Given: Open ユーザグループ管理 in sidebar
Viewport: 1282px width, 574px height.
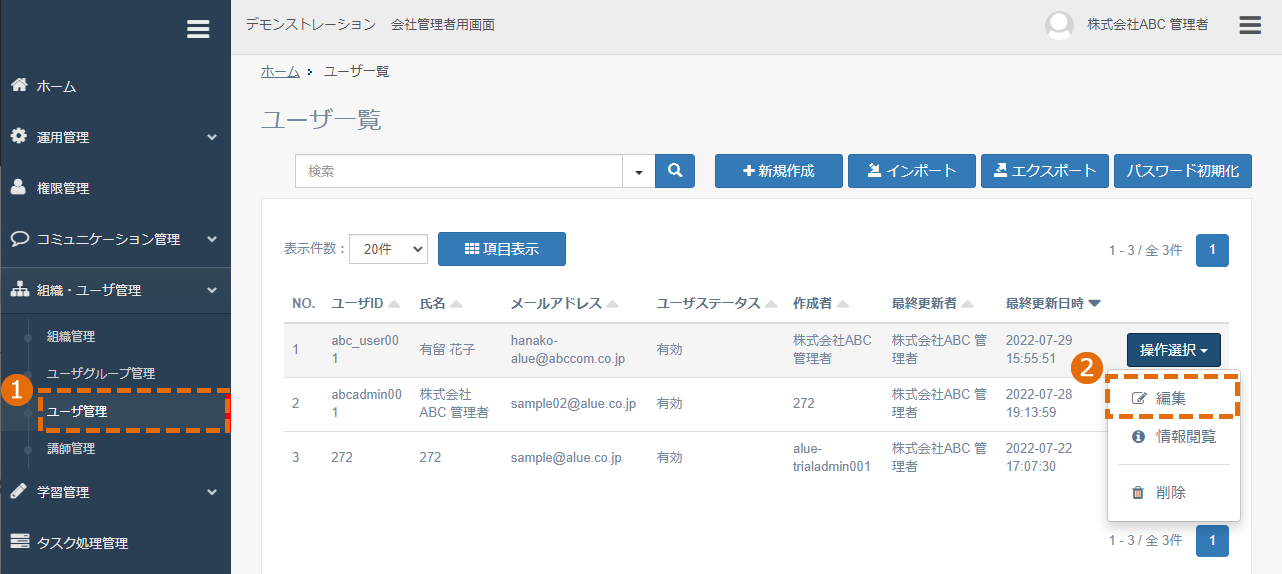Looking at the screenshot, I should (101, 374).
